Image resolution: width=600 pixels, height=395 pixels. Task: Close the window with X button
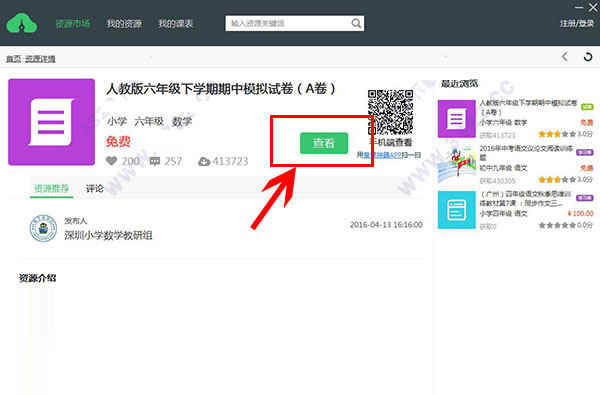[593, 7]
